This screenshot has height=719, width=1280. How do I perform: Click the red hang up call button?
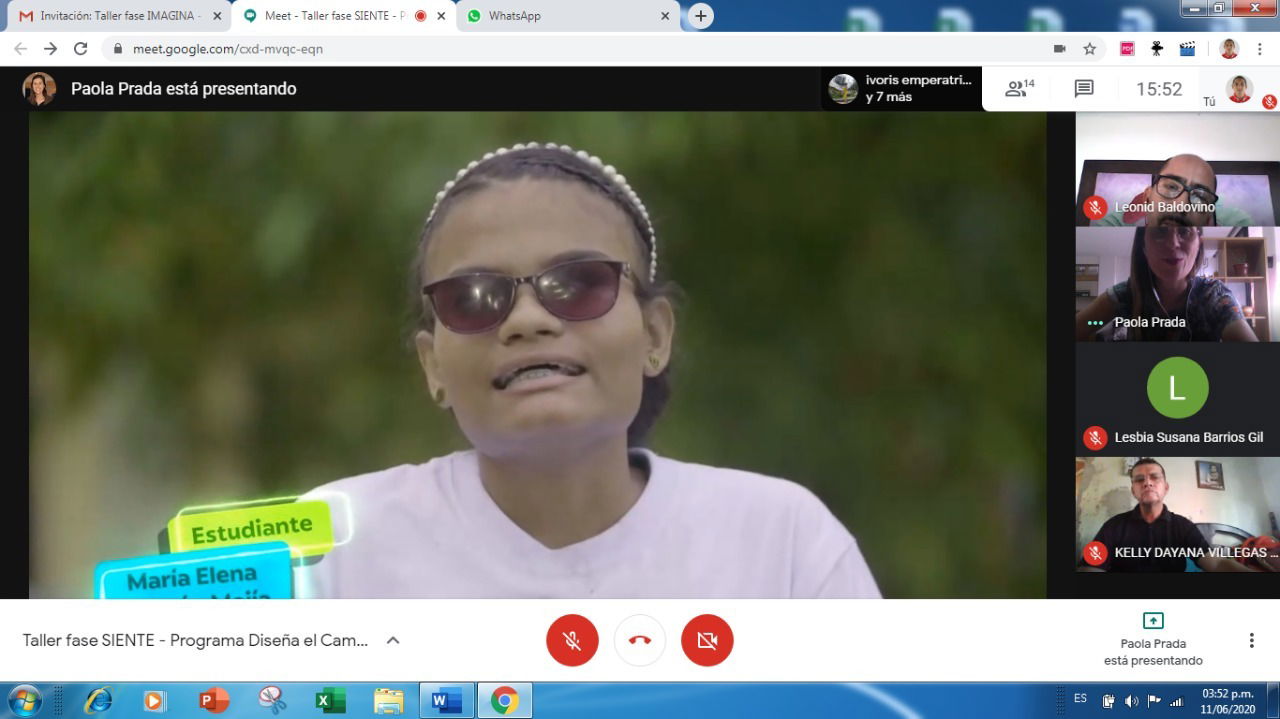(x=640, y=640)
